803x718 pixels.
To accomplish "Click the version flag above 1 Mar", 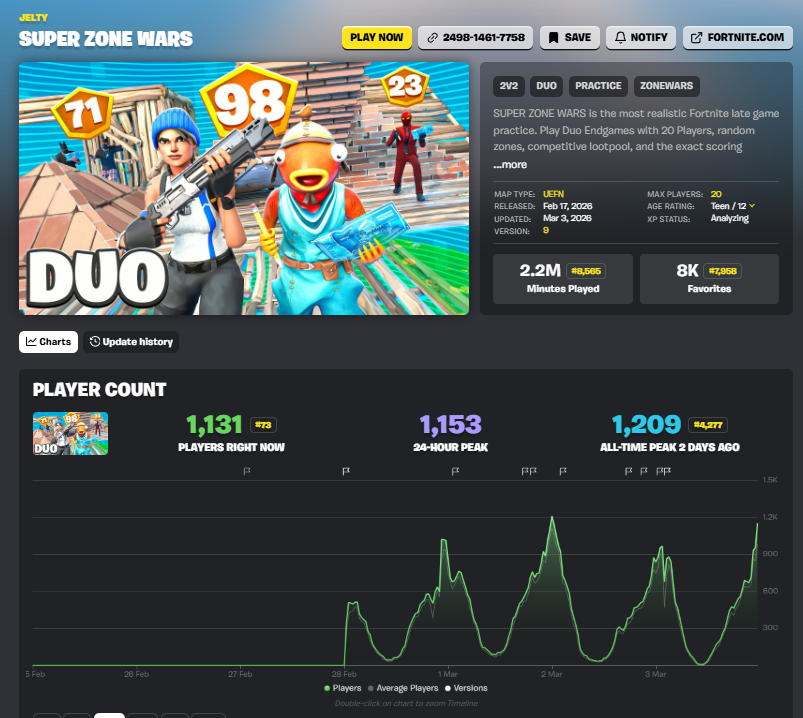I will [x=455, y=471].
